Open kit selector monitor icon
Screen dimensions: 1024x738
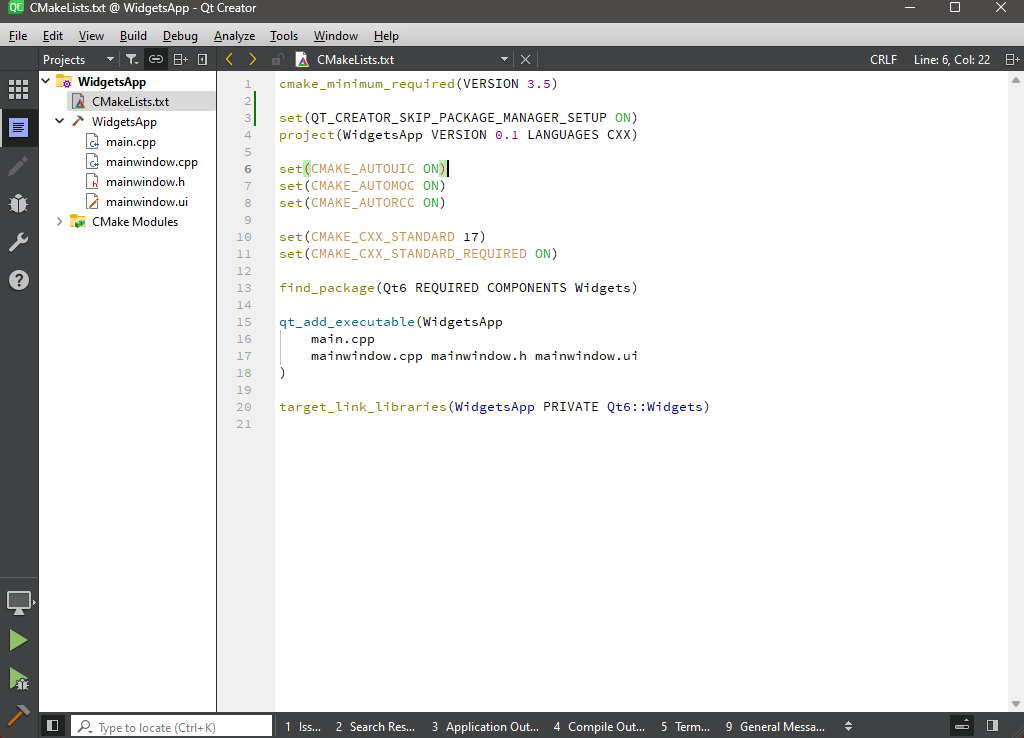coord(18,602)
